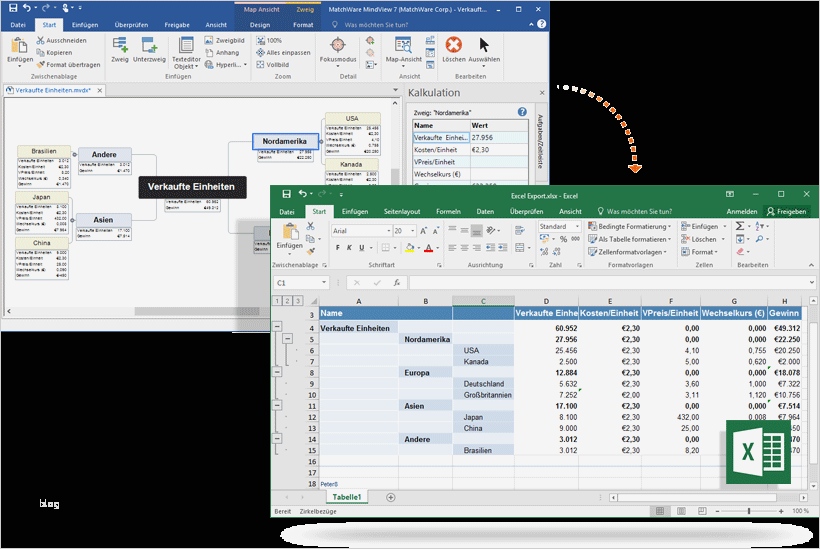Open font size dropdown in Excel
820x549 pixels.
point(413,231)
